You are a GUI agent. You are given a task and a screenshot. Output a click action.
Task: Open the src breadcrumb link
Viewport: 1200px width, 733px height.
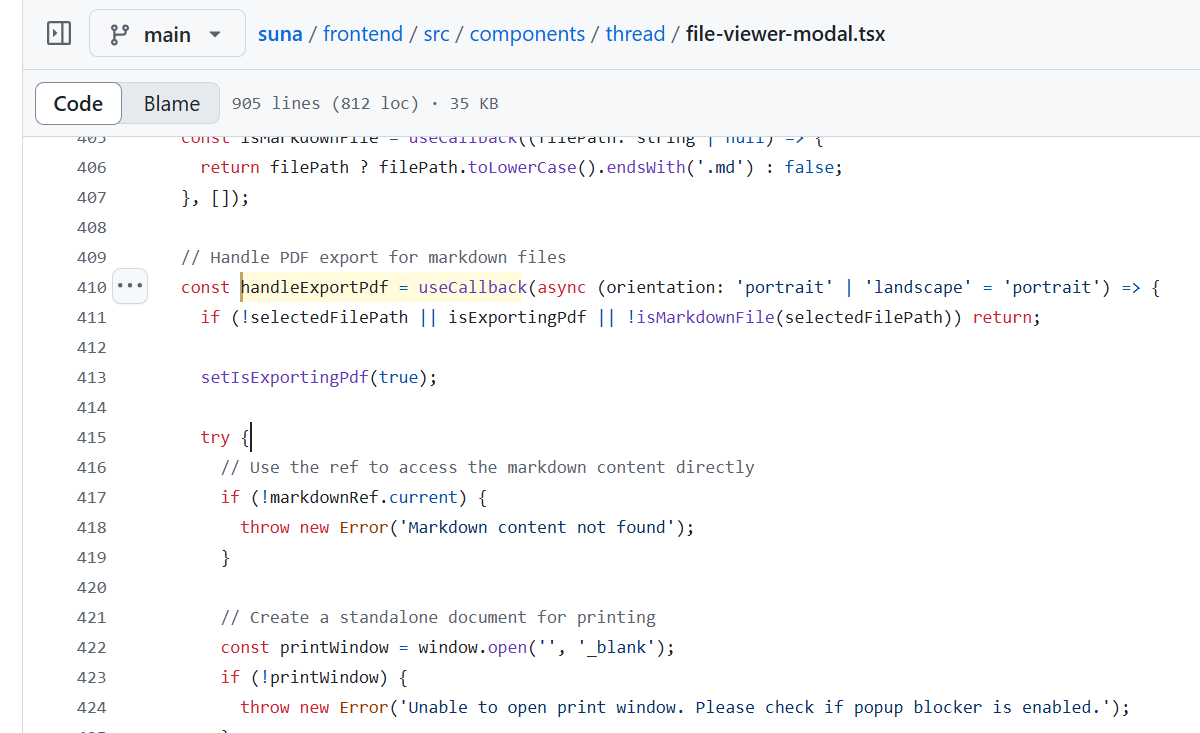(x=436, y=33)
